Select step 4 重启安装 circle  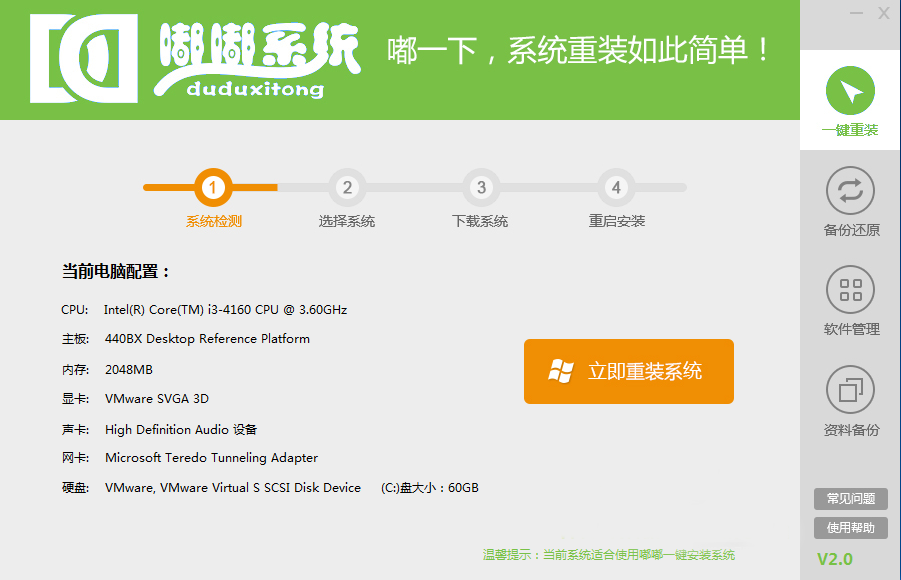pos(616,187)
